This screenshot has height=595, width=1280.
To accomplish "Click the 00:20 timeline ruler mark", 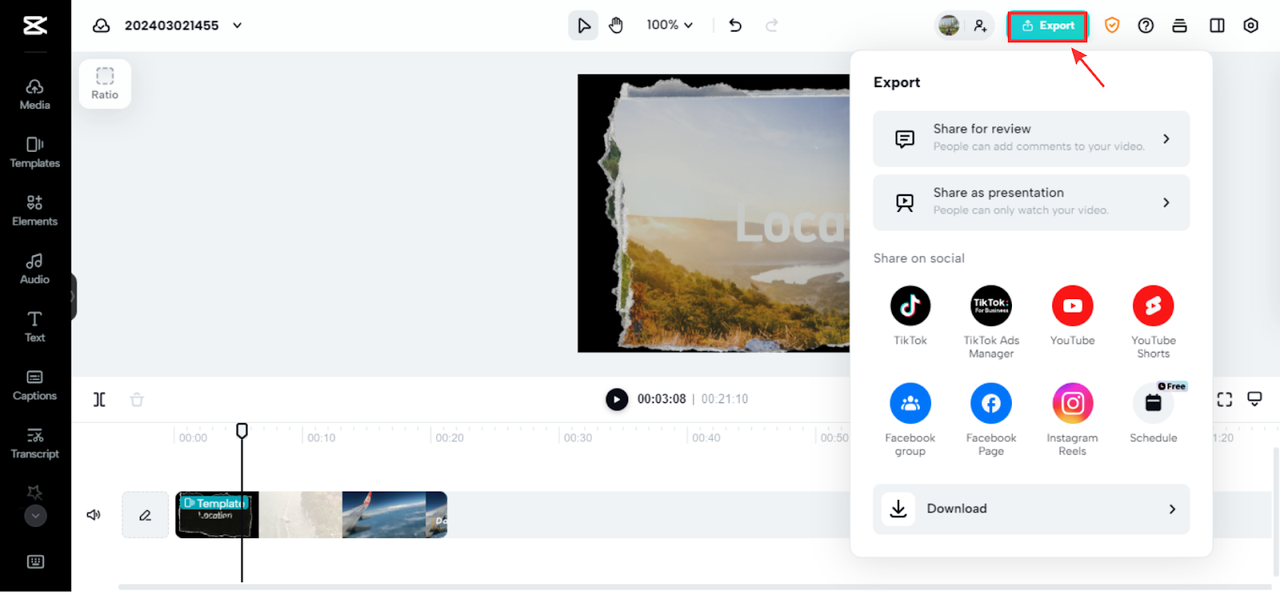I will [x=450, y=438].
